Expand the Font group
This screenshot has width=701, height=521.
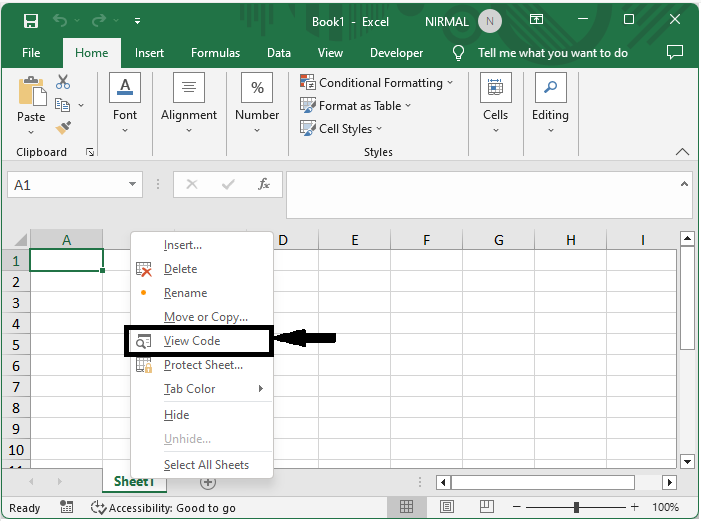tap(125, 131)
